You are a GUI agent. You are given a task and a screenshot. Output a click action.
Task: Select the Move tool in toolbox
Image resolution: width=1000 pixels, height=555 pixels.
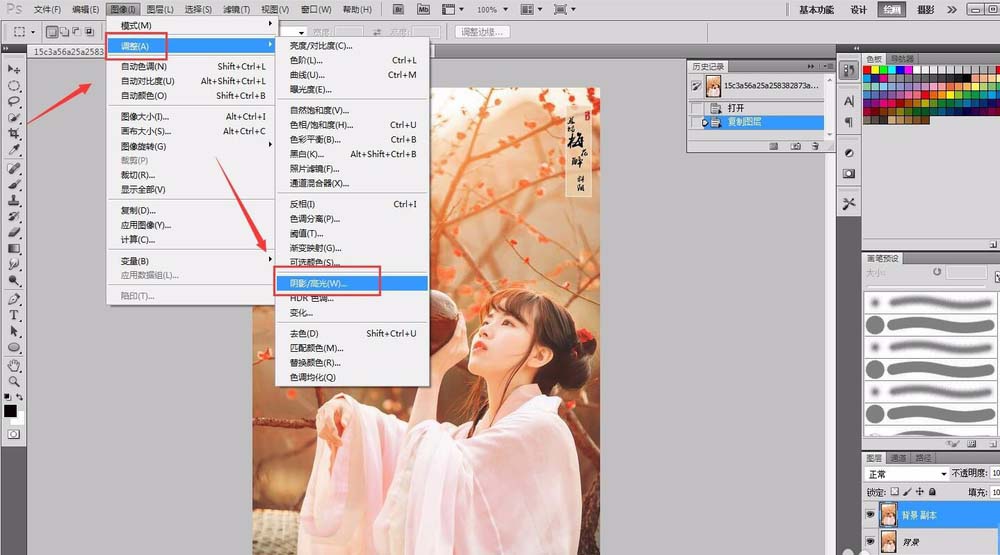pyautogui.click(x=14, y=69)
